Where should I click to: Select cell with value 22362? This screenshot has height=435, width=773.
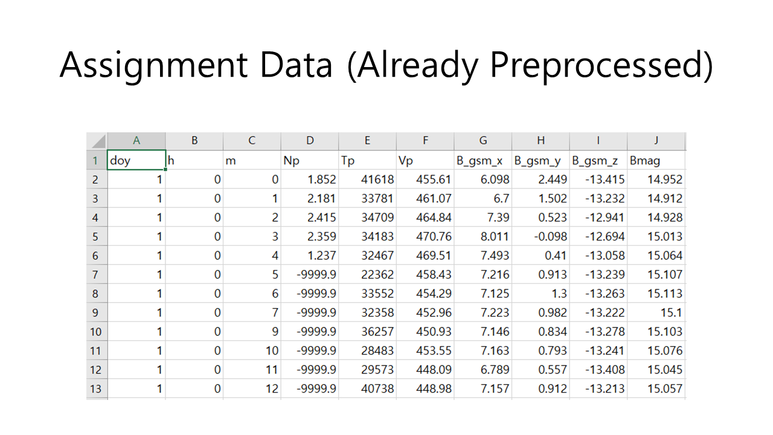(367, 275)
